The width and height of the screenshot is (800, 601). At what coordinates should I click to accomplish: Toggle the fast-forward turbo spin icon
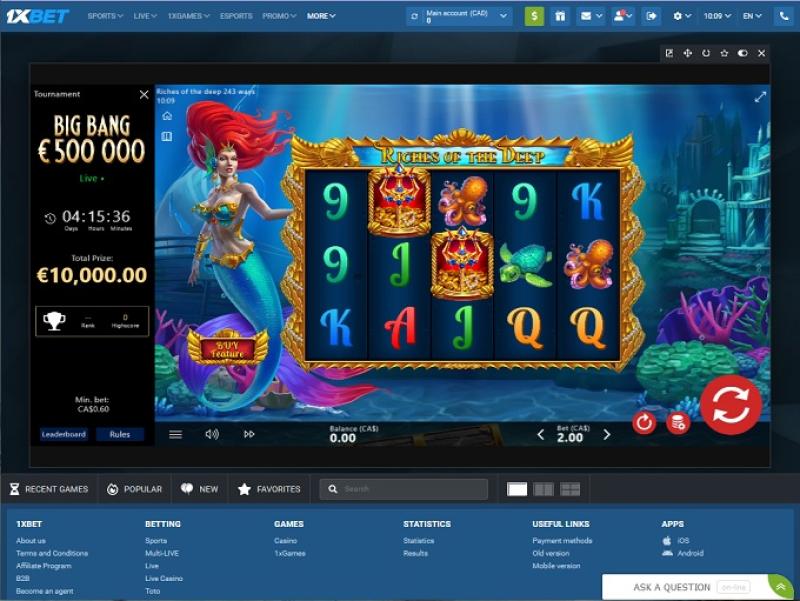point(249,434)
